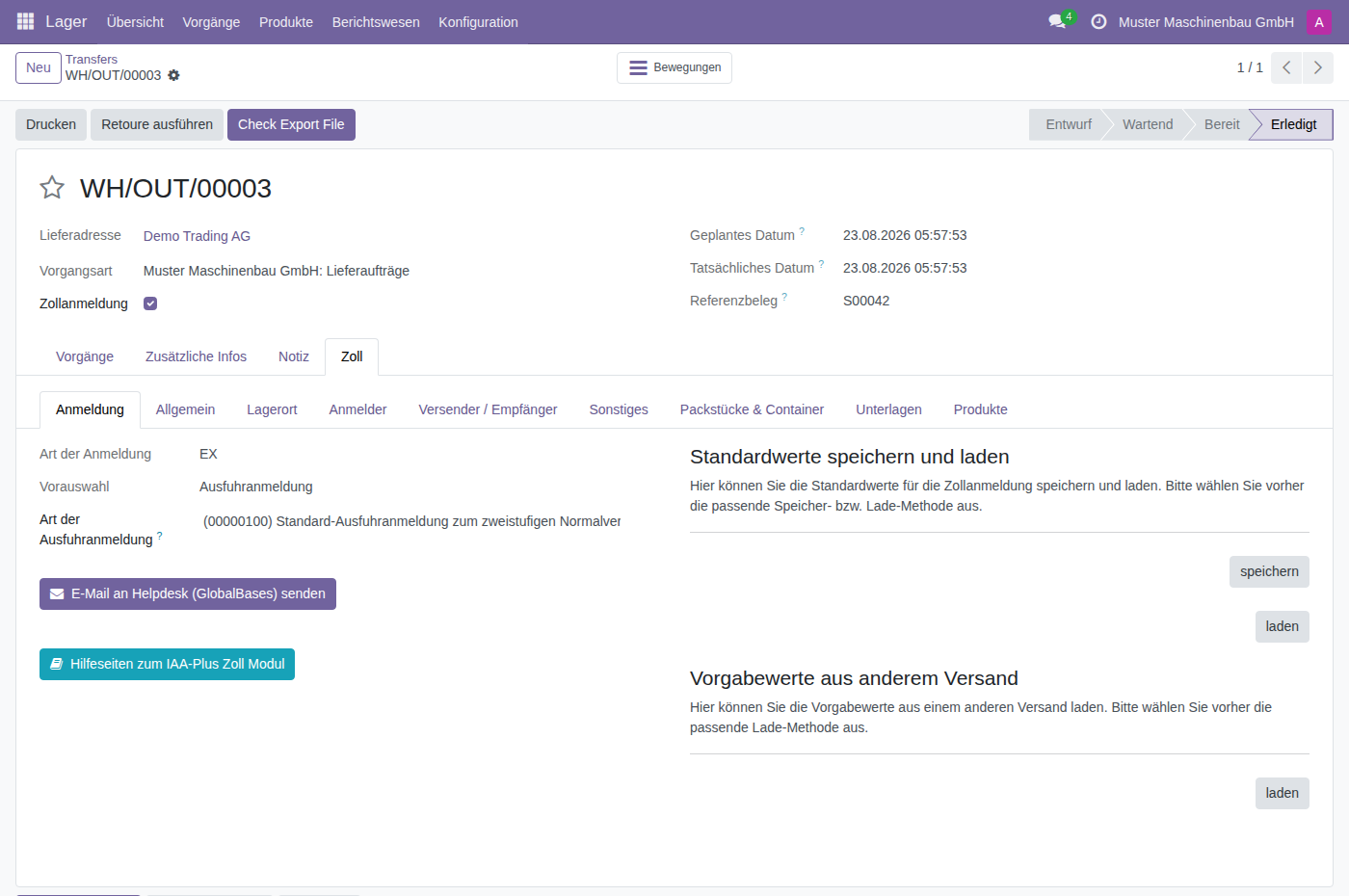Switch to the Lagerort sub-tab
This screenshot has height=896, width=1349.
272,409
